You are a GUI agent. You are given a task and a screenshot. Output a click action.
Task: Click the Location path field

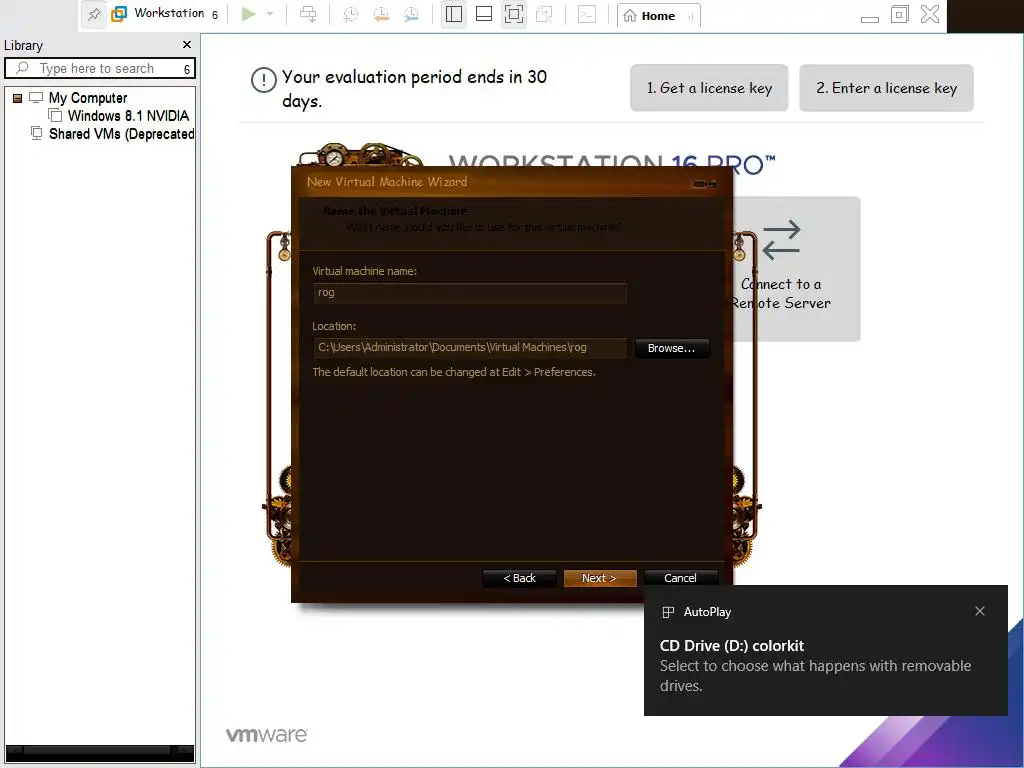coord(470,347)
